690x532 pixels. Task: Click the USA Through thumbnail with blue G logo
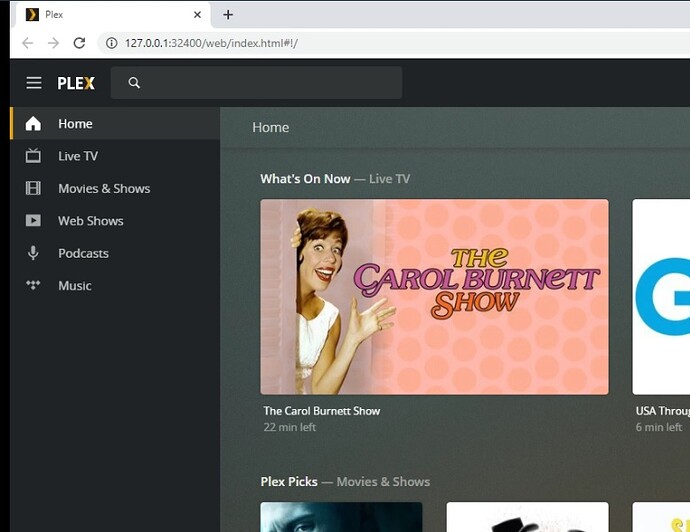tap(661, 297)
